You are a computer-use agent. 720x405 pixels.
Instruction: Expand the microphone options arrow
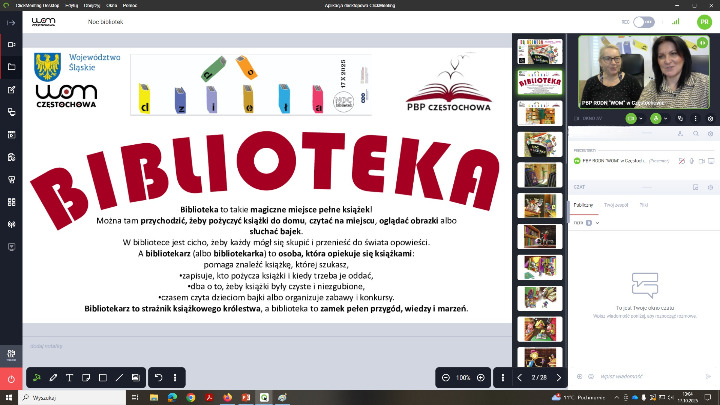(665, 118)
